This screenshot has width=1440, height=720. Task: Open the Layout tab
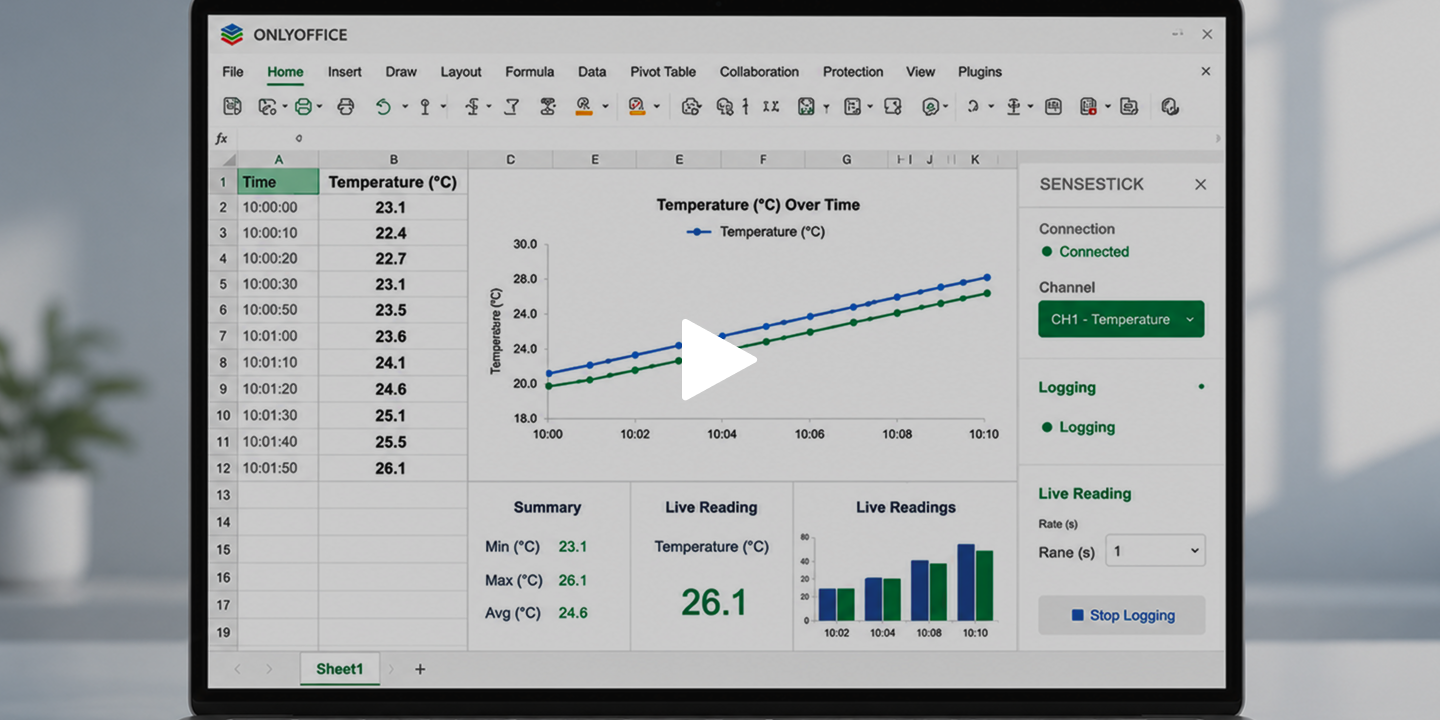pos(461,72)
